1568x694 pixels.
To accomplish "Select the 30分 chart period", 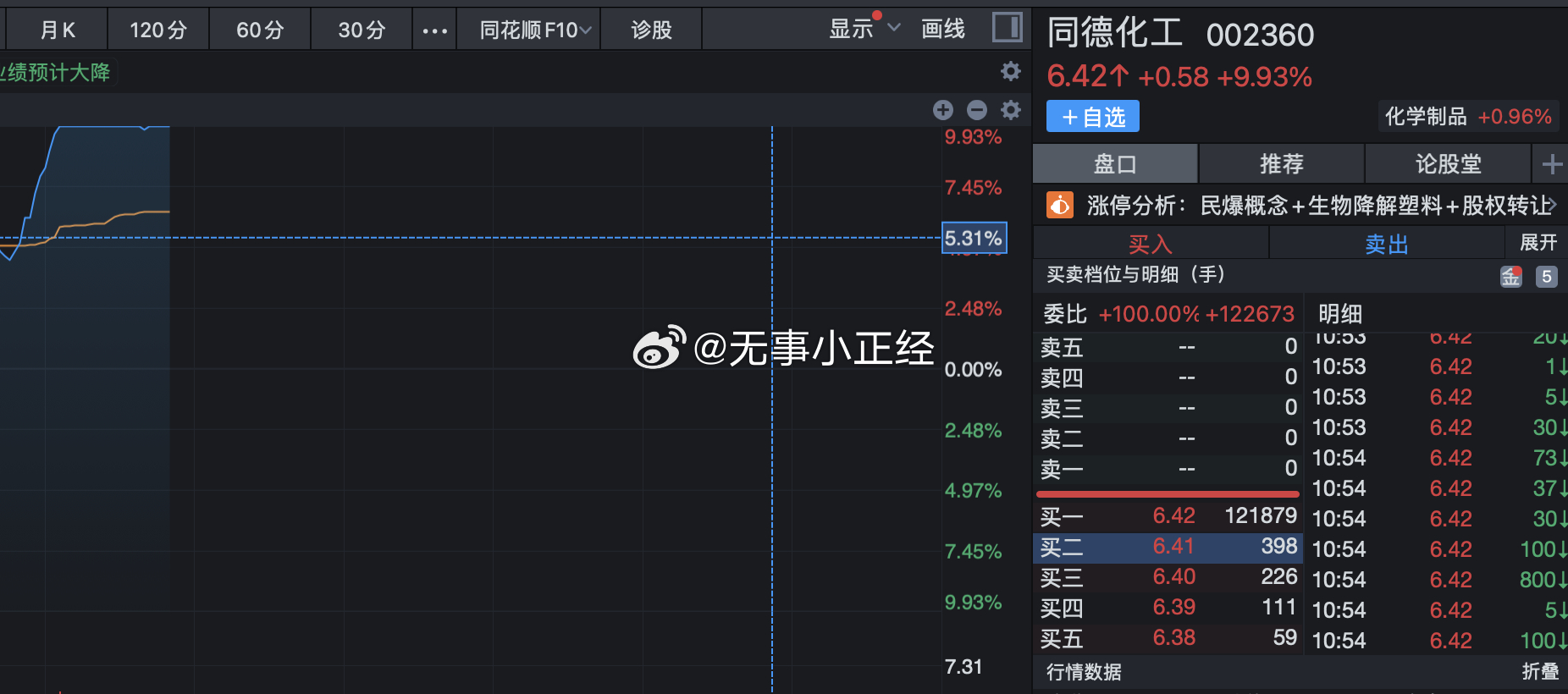I will tap(362, 30).
